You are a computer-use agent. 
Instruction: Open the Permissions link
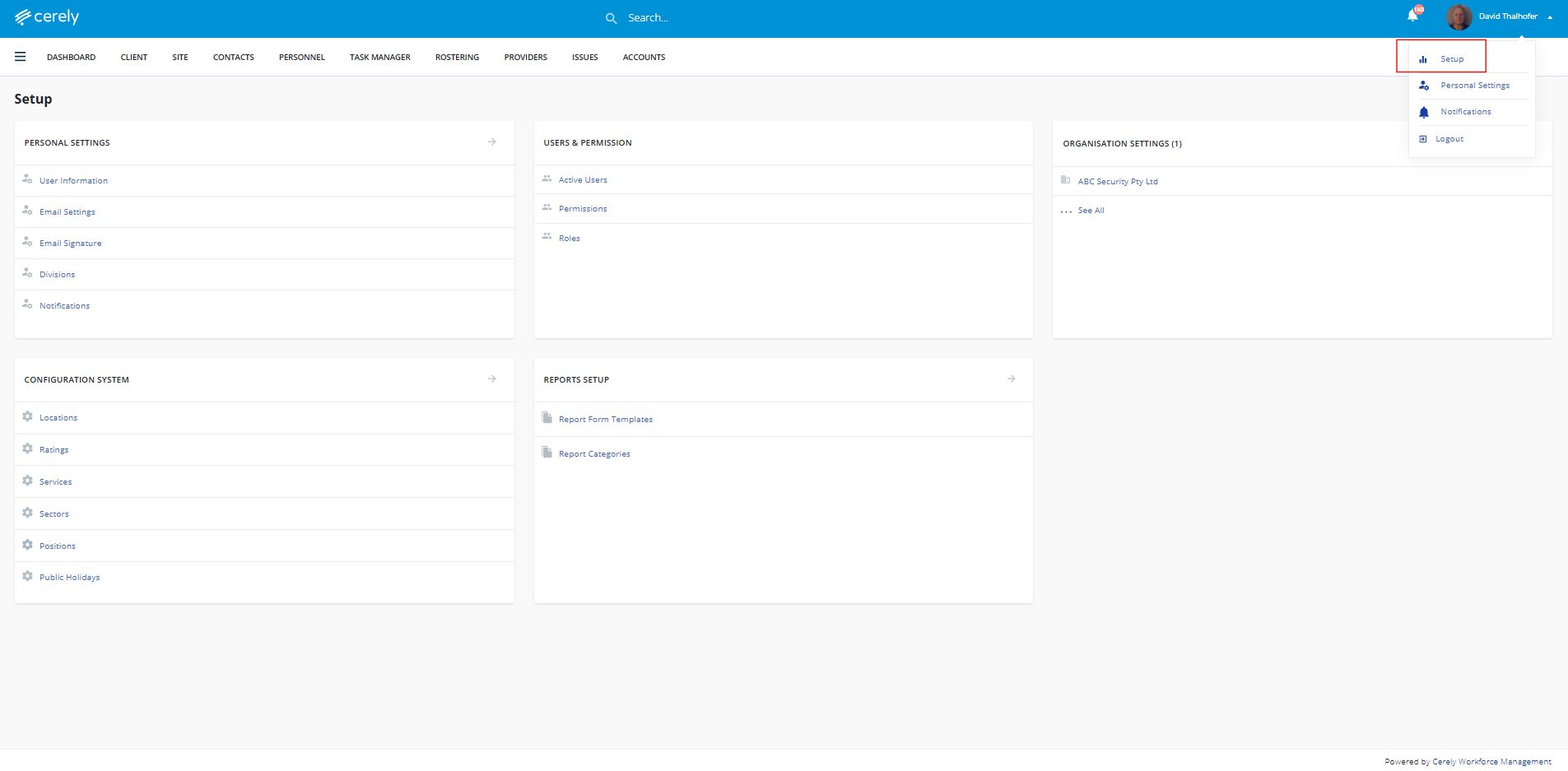(583, 209)
